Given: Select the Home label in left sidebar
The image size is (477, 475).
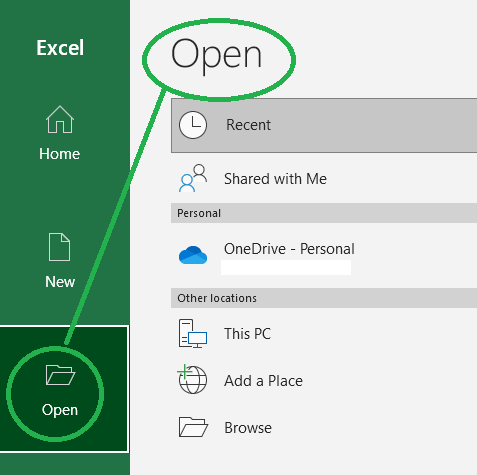Looking at the screenshot, I should (60, 154).
